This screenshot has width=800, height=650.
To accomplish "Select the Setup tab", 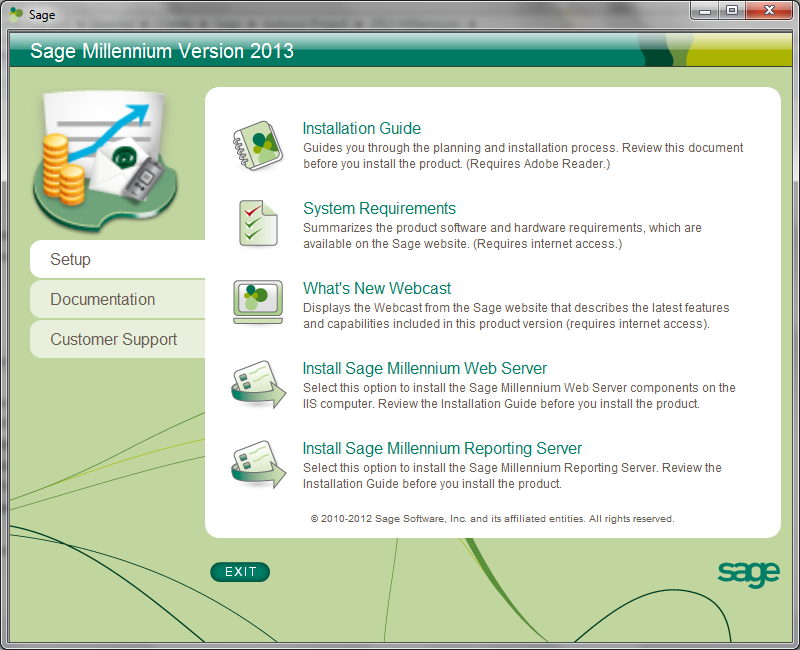I will pyautogui.click(x=118, y=259).
